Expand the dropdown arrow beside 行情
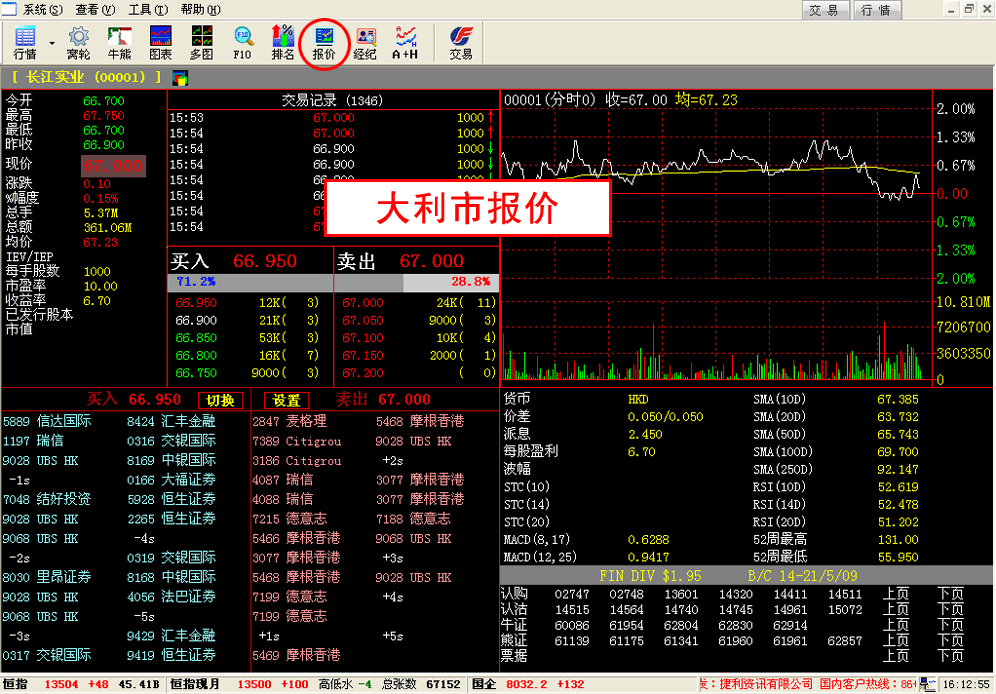 click(x=52, y=43)
